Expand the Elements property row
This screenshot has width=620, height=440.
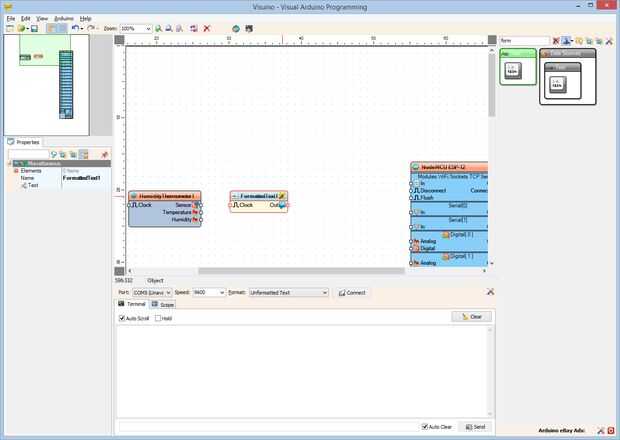16,171
